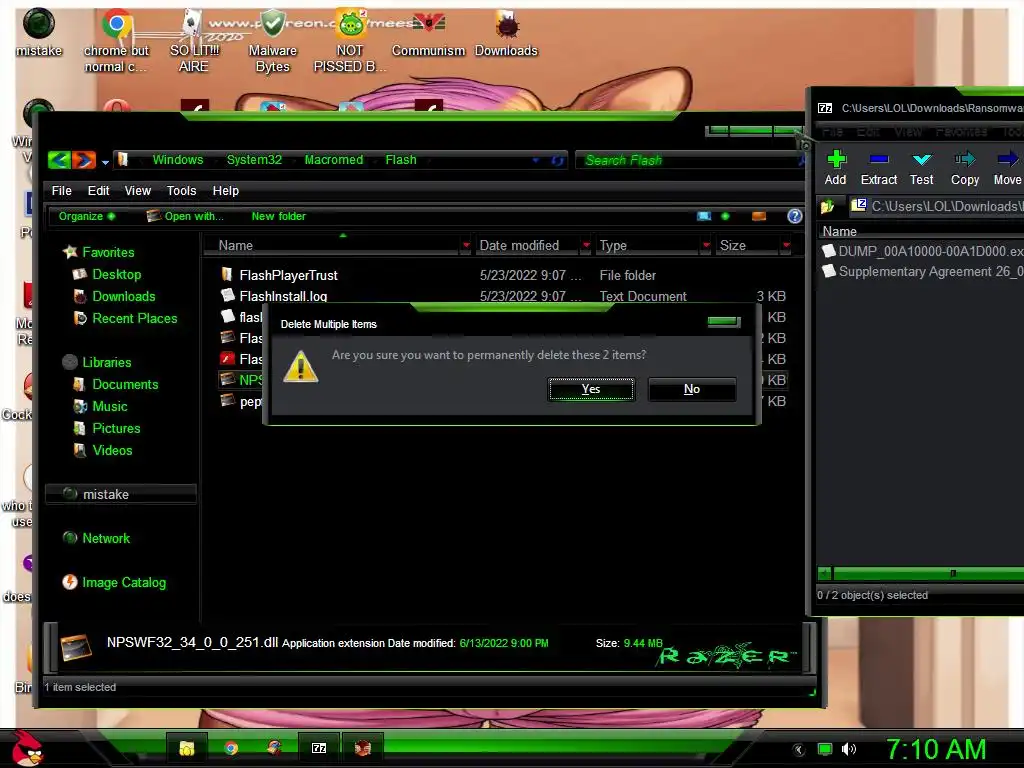Select Windows in the address breadcrumb
Viewport: 1024px width, 768px height.
(178, 159)
